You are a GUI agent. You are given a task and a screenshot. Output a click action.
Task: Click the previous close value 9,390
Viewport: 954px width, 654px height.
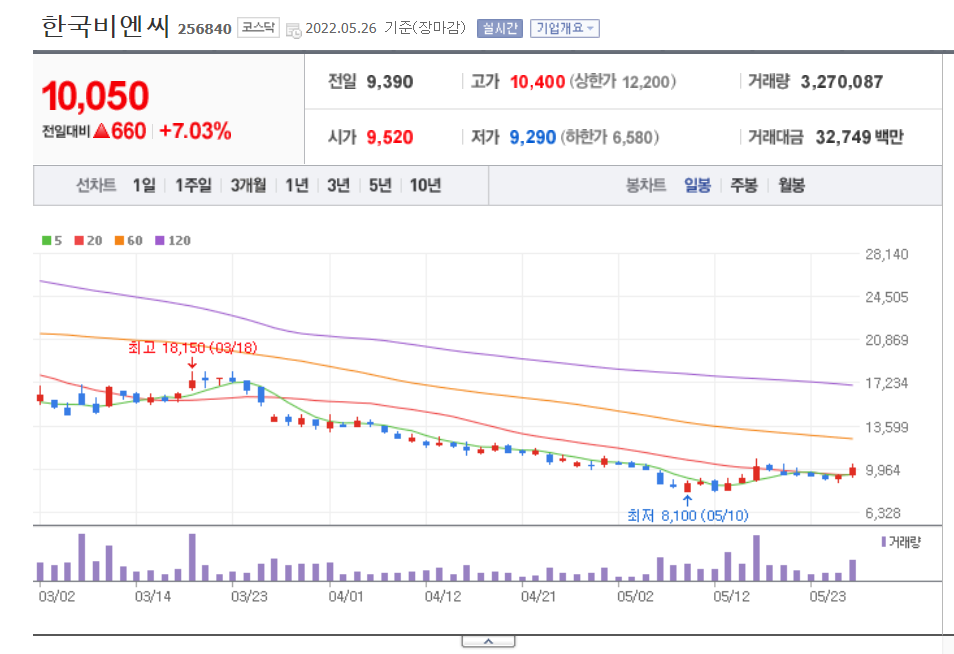(390, 82)
